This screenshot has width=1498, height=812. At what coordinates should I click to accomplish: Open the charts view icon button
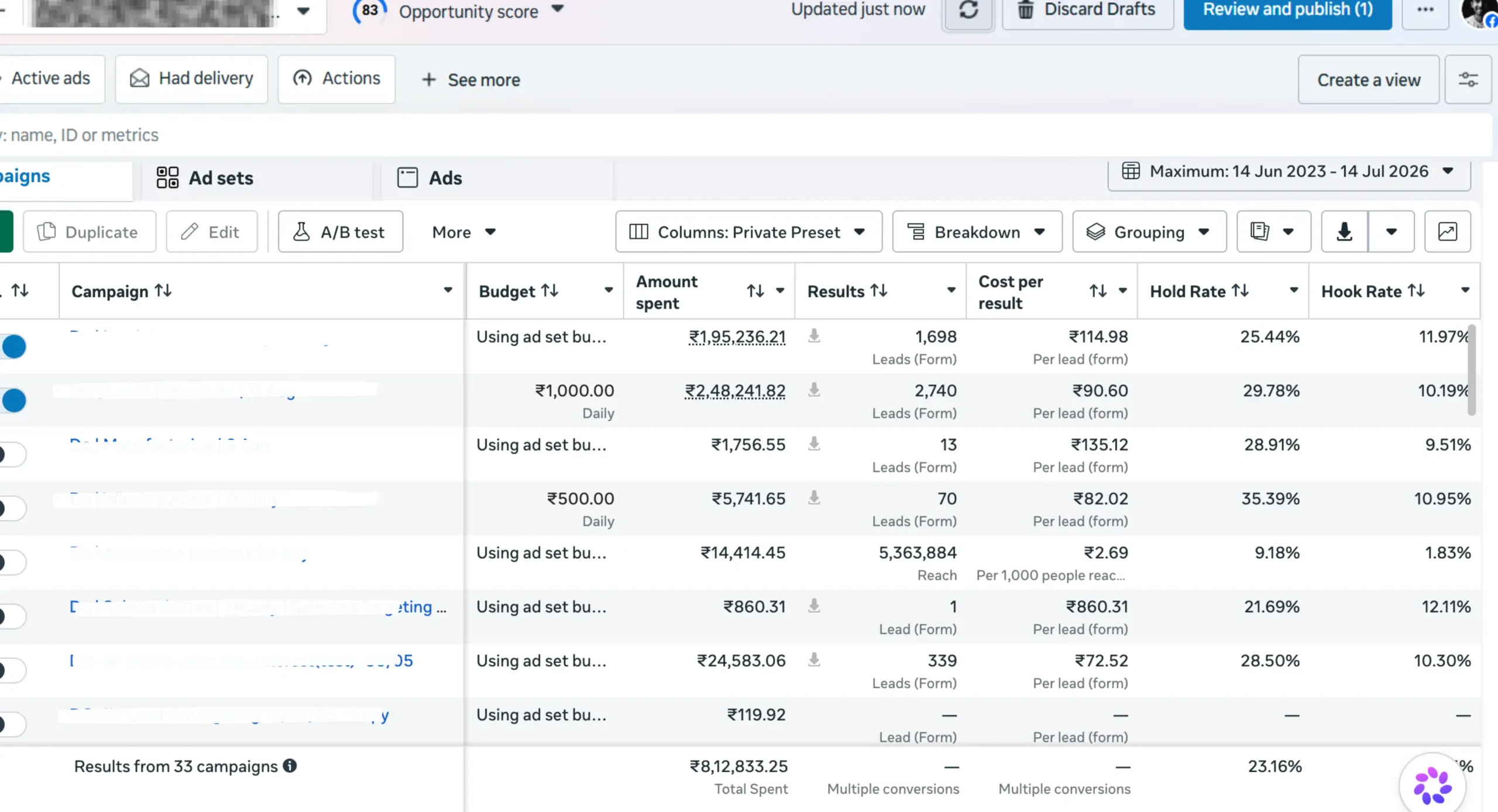[1447, 232]
